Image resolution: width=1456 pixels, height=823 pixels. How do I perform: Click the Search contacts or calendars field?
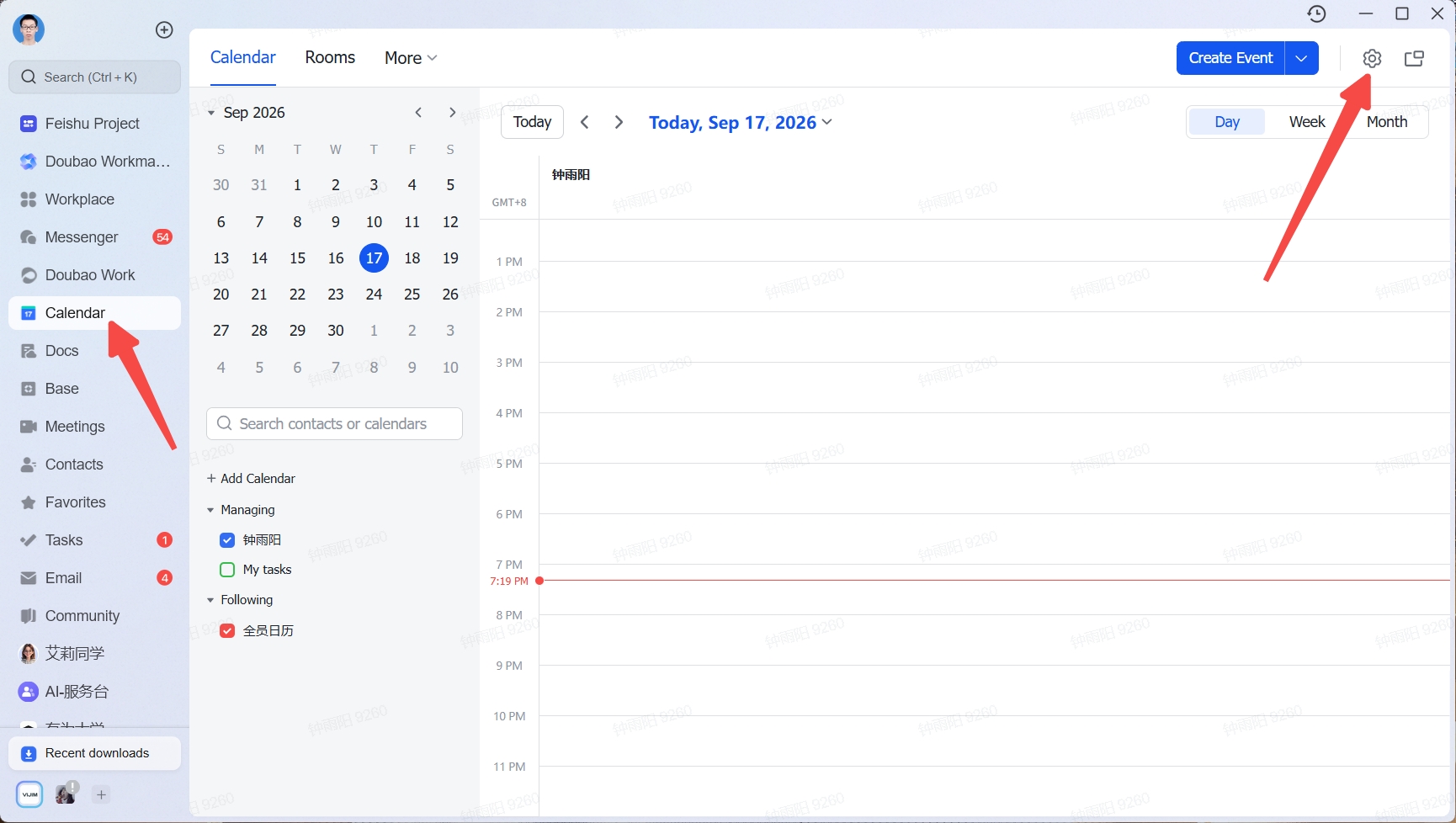tap(334, 424)
